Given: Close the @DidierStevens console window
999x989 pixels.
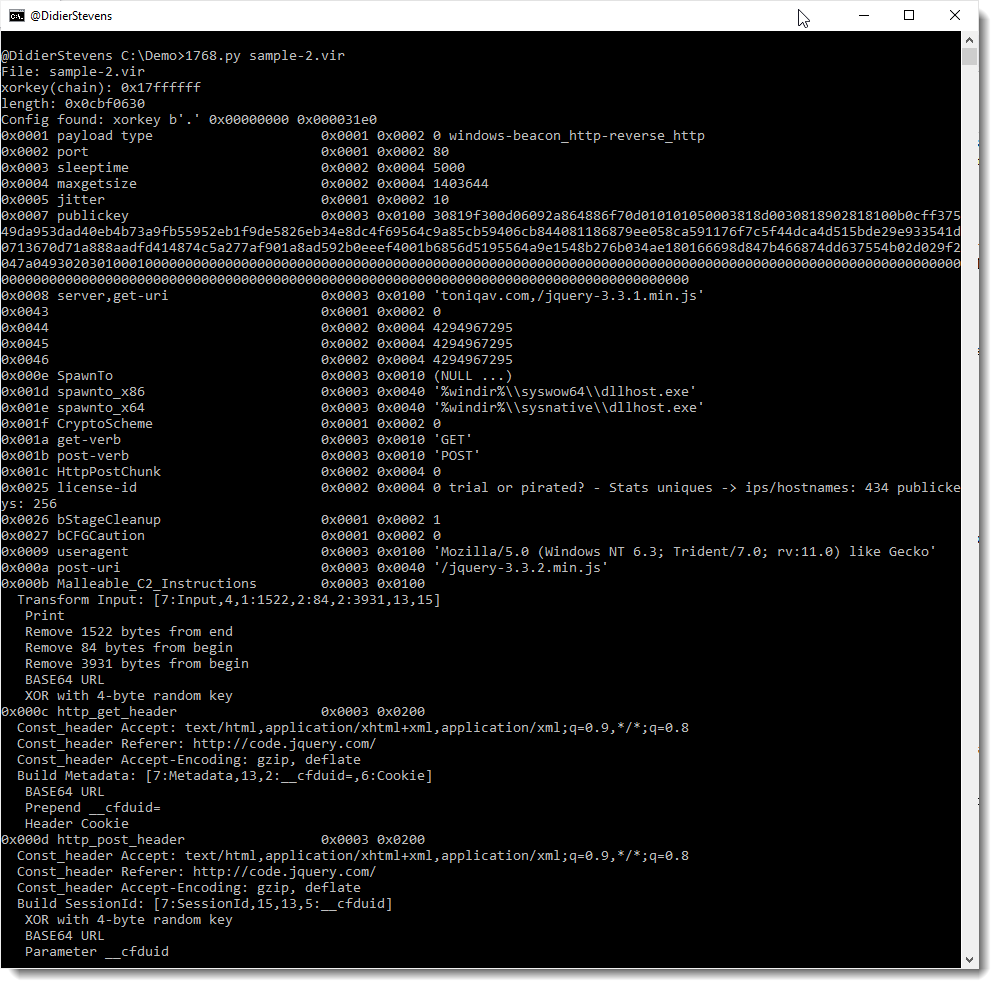Looking at the screenshot, I should click(954, 16).
